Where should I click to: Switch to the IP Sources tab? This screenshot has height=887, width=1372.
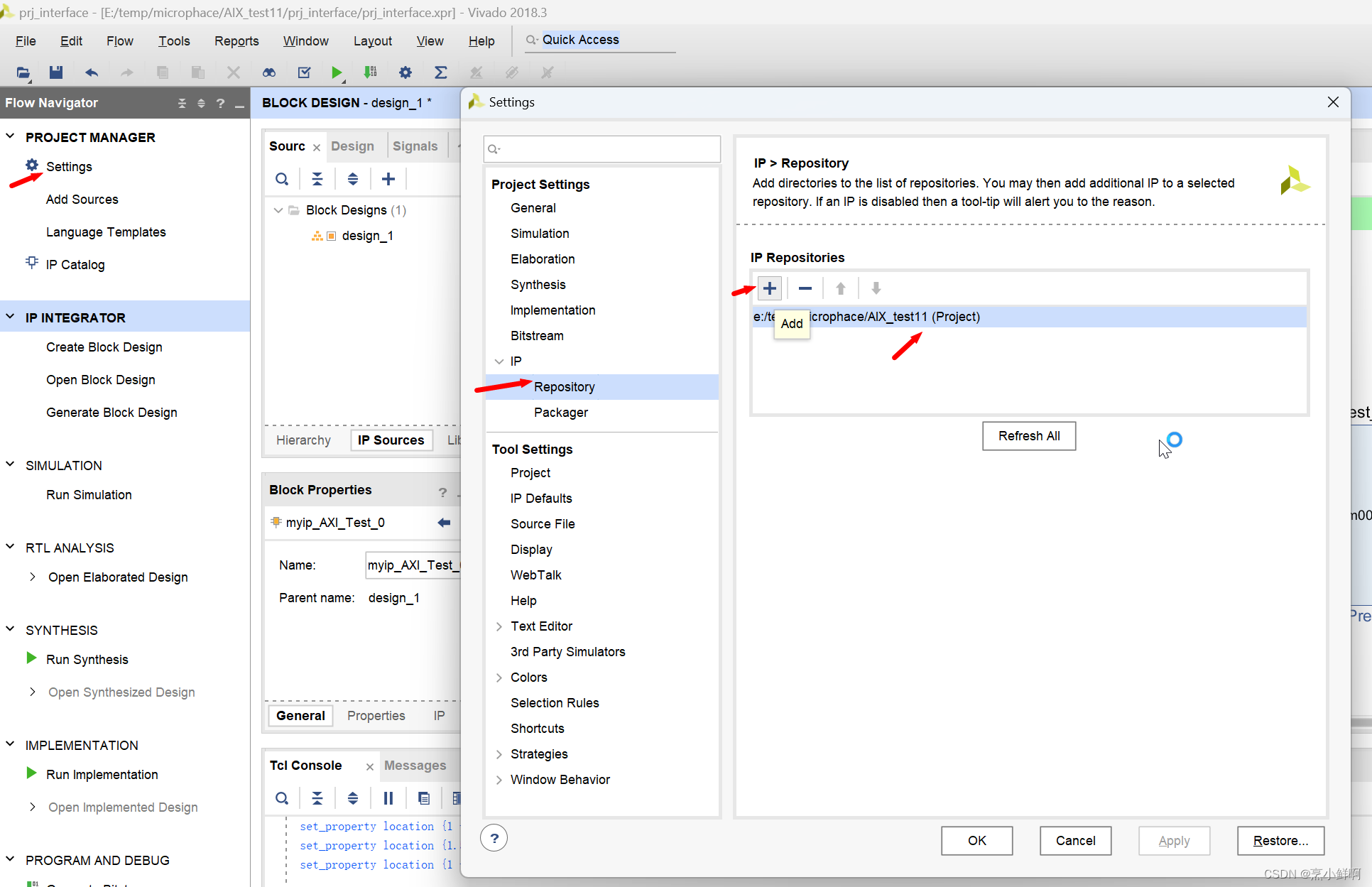(389, 440)
